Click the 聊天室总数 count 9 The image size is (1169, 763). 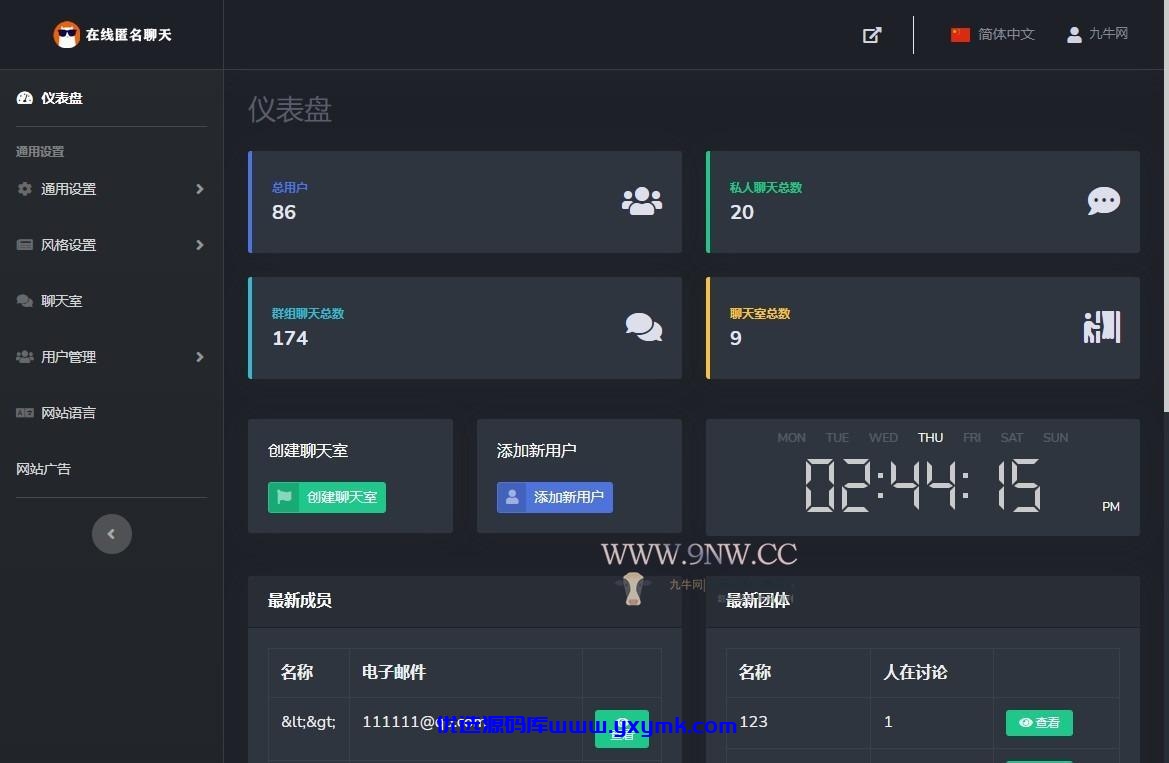[736, 338]
